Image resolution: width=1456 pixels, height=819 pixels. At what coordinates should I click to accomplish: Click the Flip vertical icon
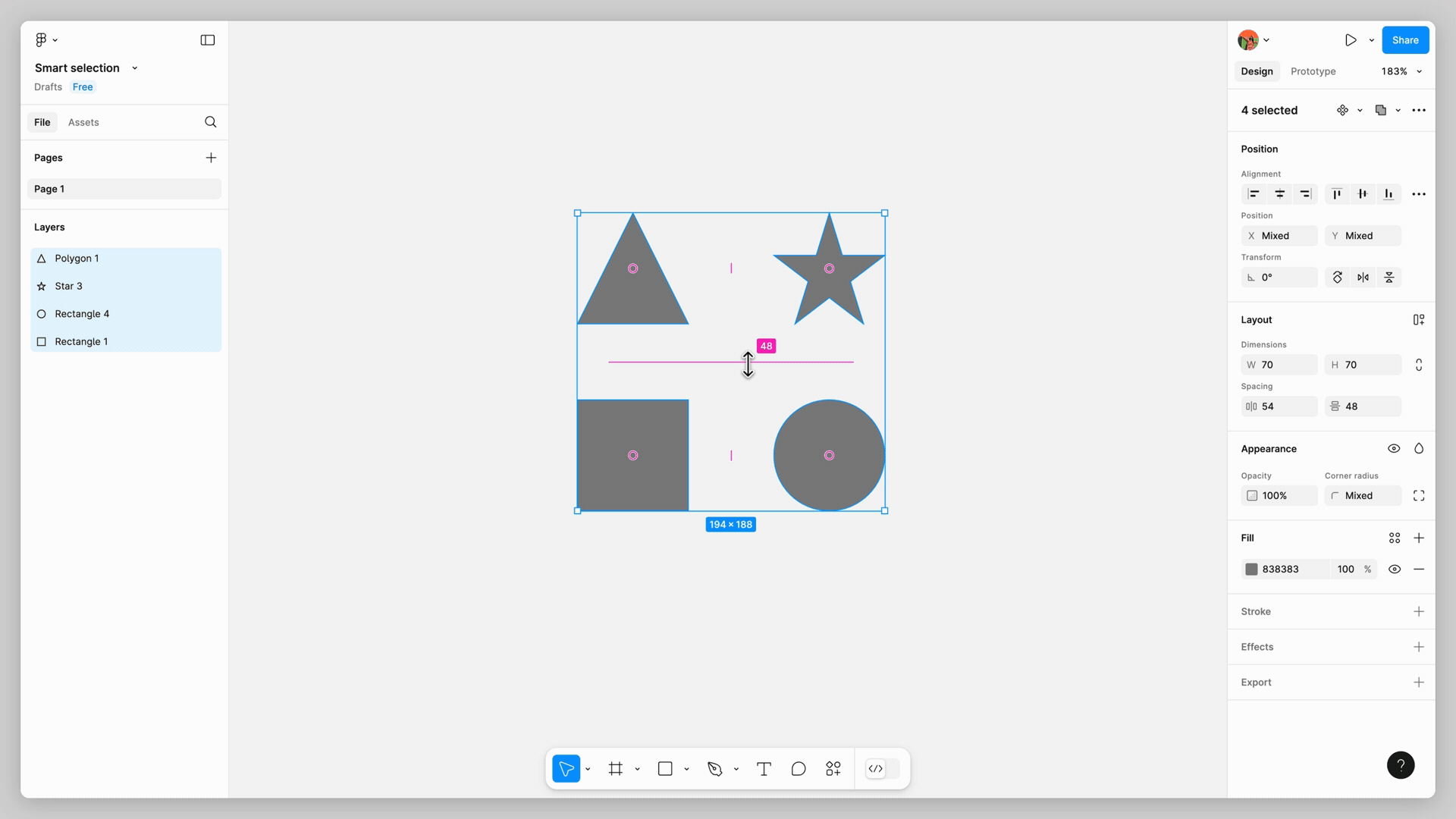(1389, 278)
